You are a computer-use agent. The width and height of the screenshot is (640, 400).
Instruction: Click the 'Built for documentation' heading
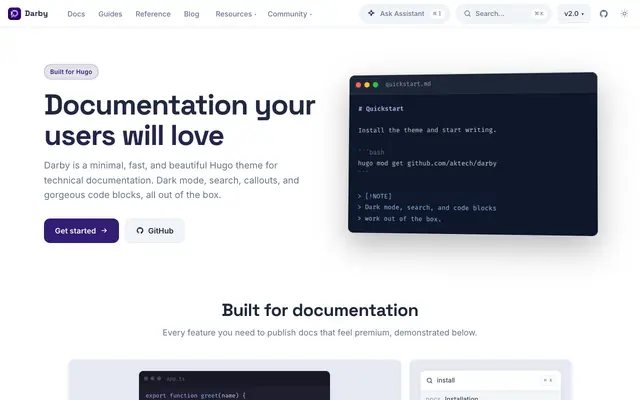320,310
